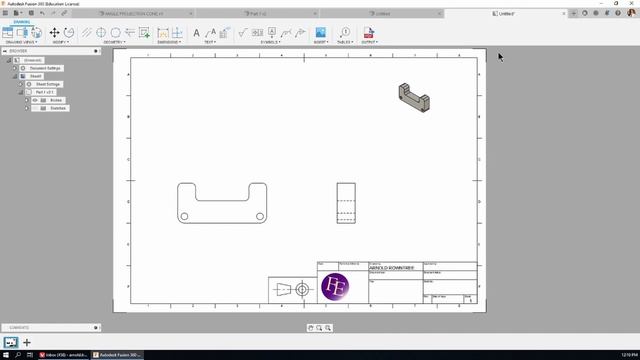Select the Detail View tool icon
The width and height of the screenshot is (640, 360).
tap(36, 32)
